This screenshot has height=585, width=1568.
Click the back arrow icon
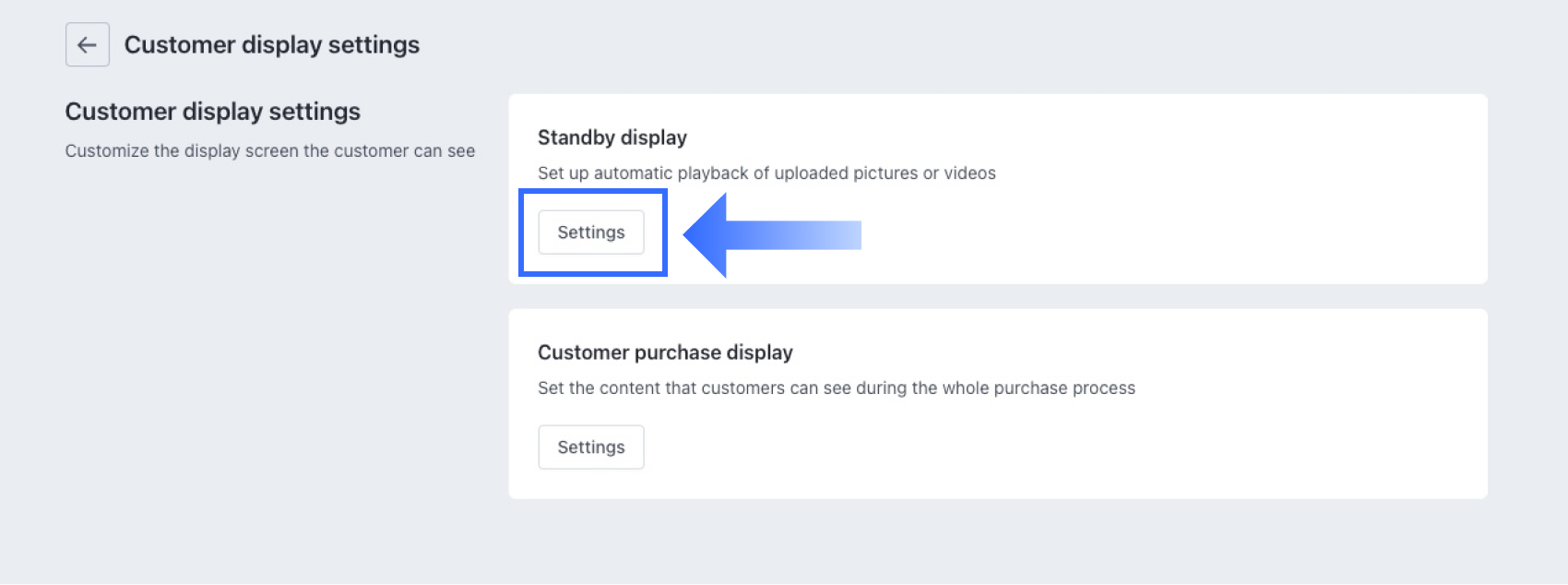88,44
